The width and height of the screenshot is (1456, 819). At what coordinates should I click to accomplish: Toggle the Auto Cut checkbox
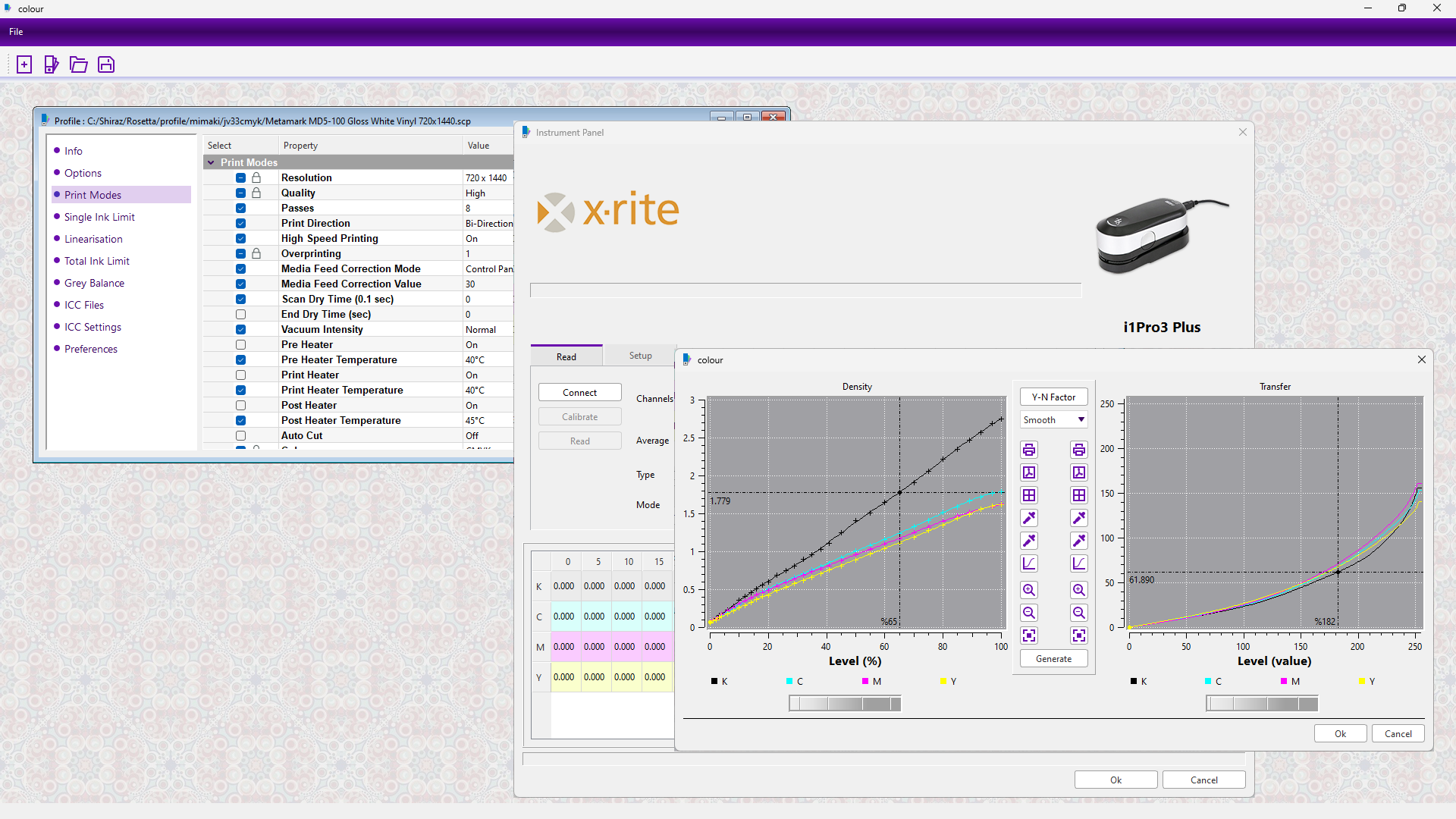[240, 435]
